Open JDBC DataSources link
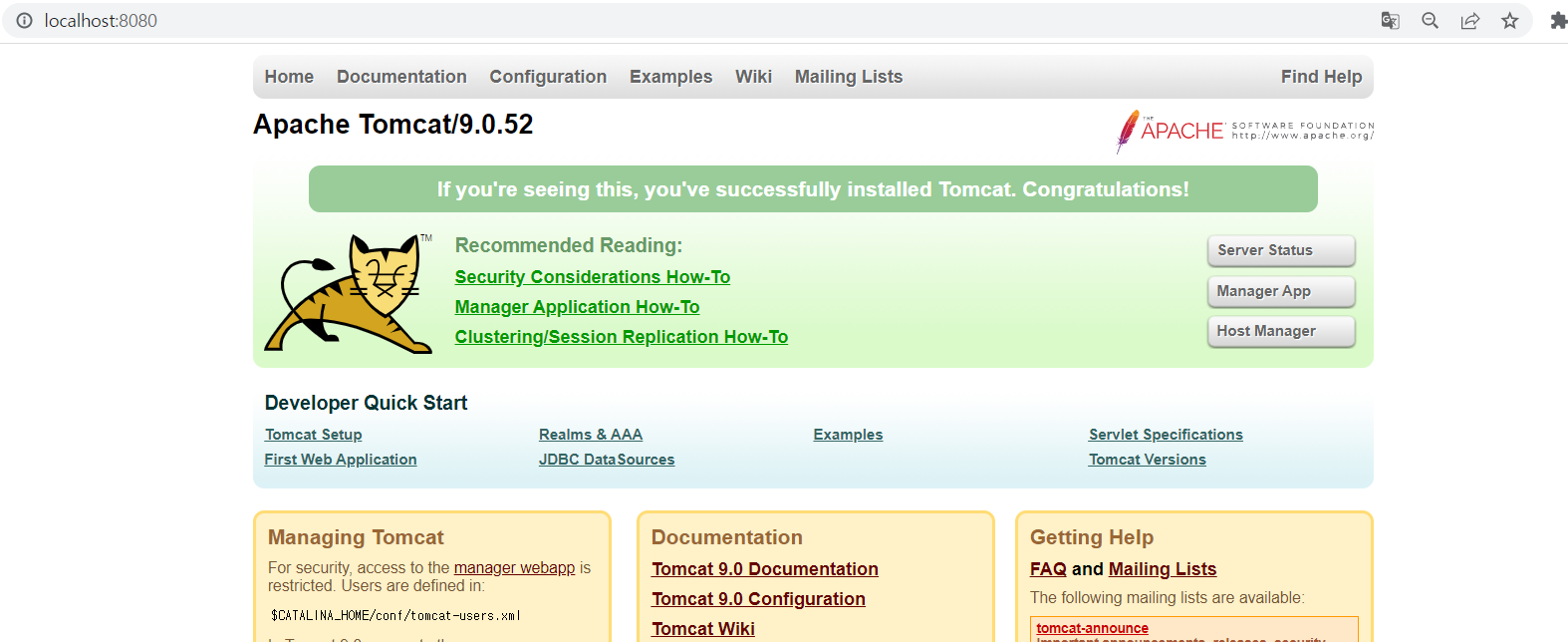 coord(607,460)
